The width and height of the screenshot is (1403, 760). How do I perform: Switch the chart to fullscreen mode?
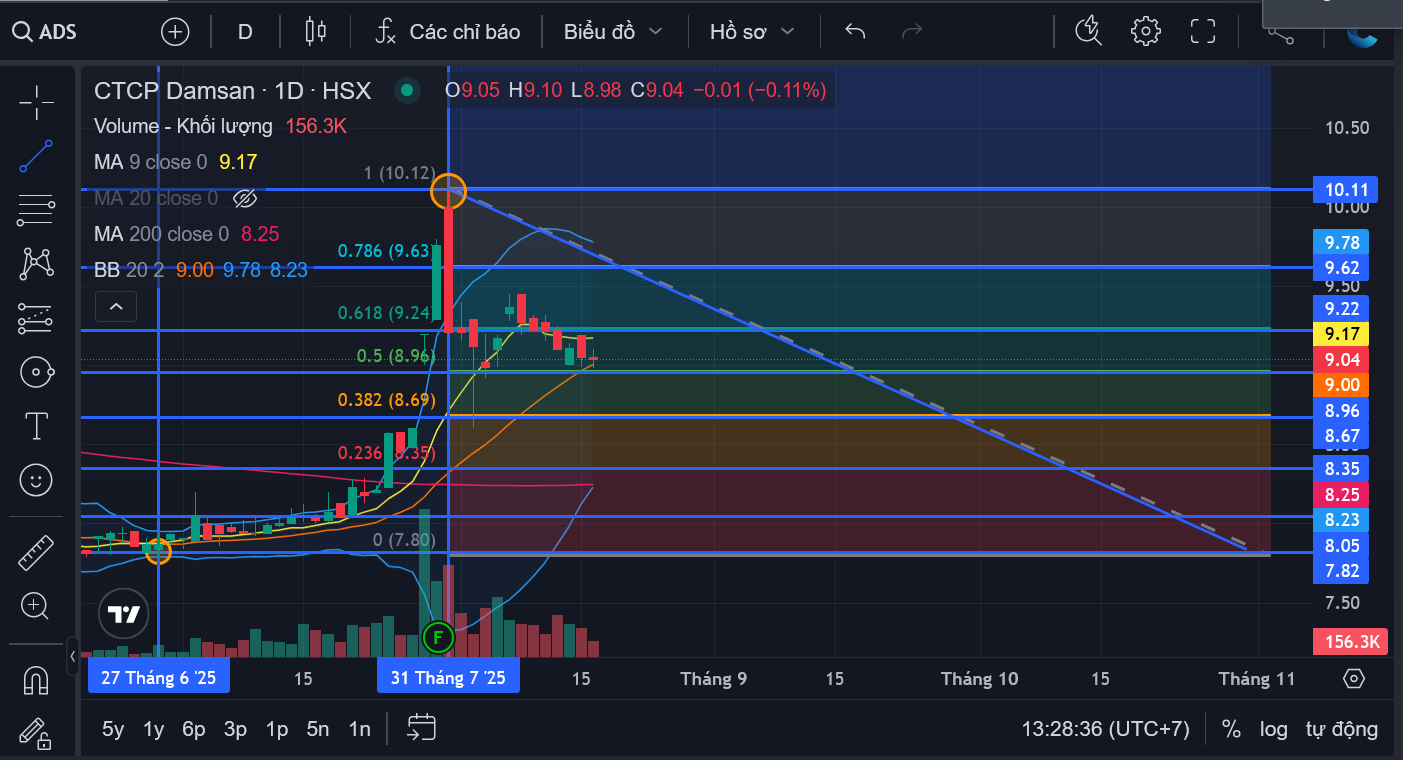click(1203, 32)
